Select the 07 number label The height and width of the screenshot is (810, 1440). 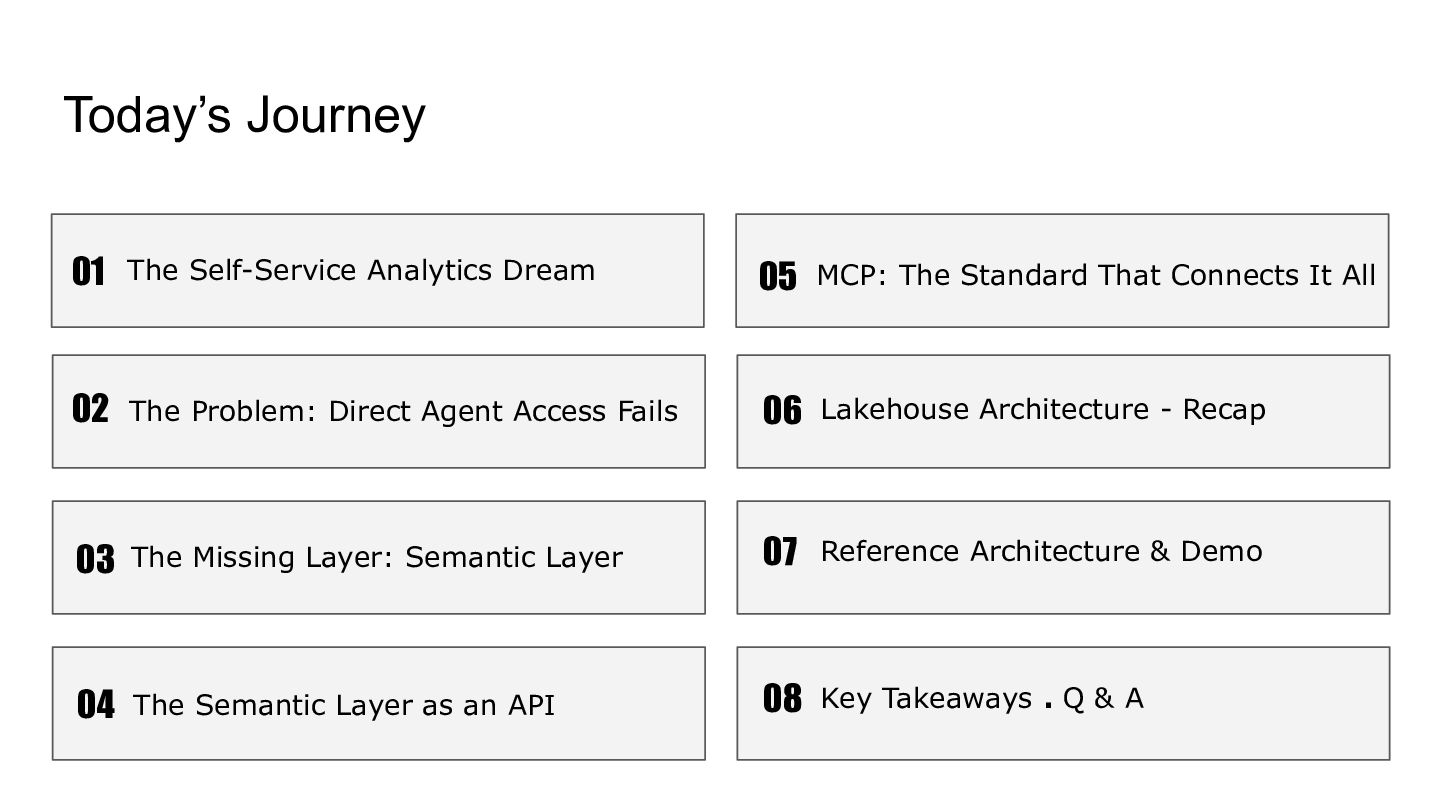(780, 551)
